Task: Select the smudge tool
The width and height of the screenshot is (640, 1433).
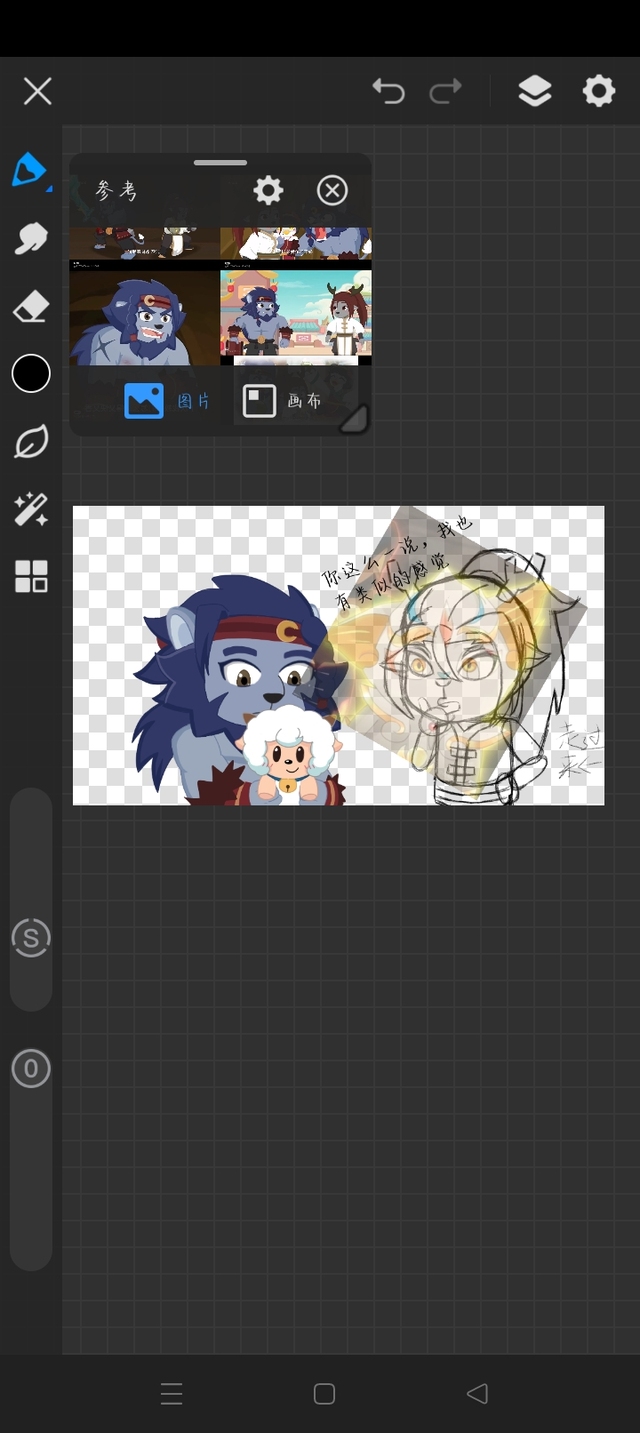Action: [30, 239]
